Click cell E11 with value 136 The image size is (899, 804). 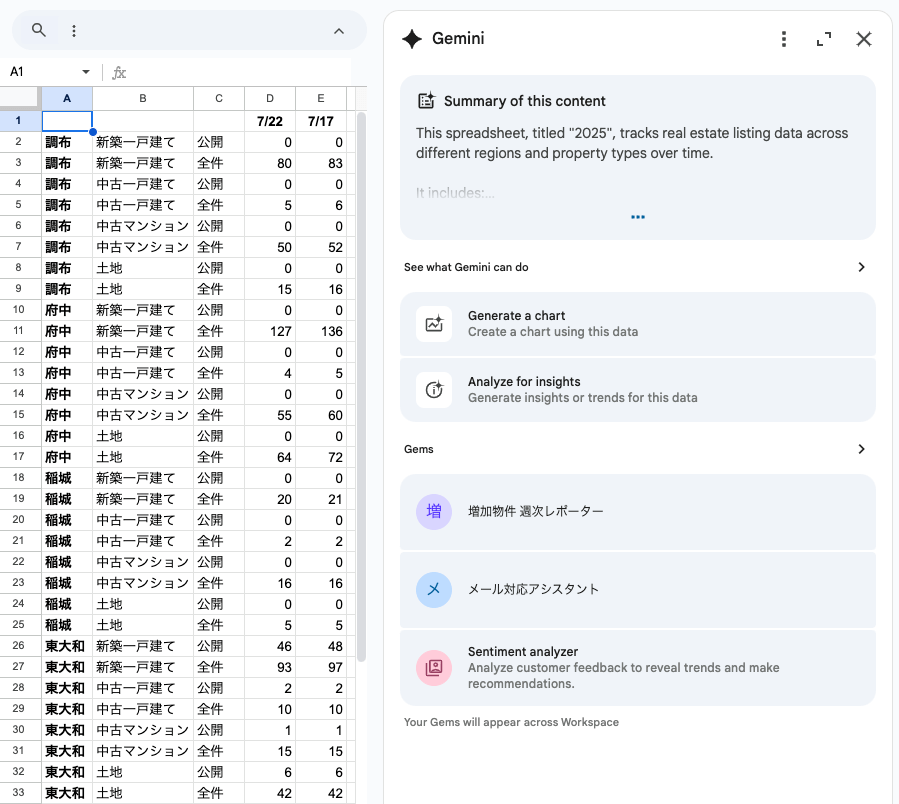point(321,331)
